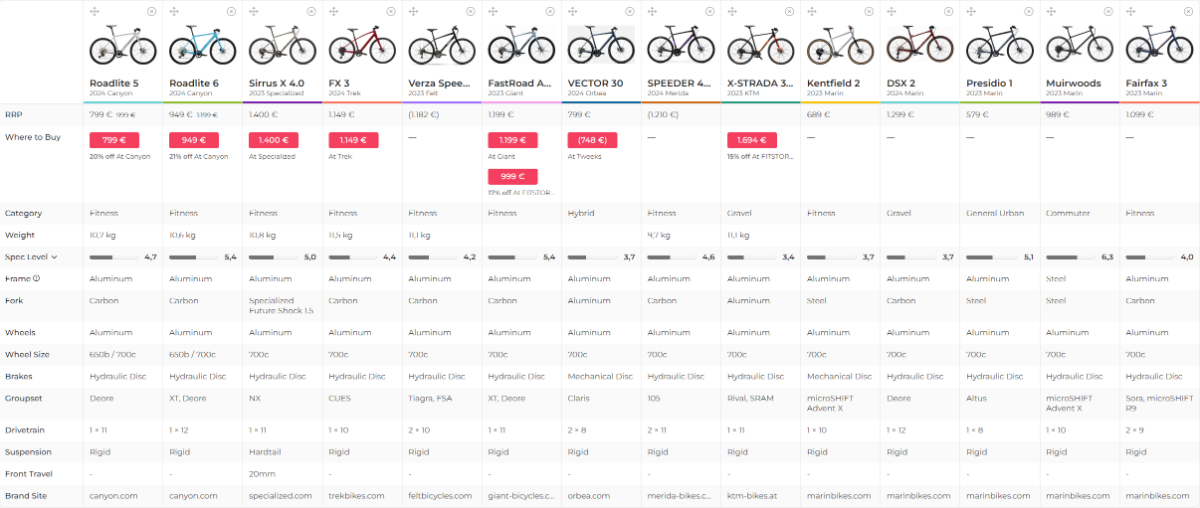
Task: Click the 949 € buy button at Canyon
Action: coord(194,141)
